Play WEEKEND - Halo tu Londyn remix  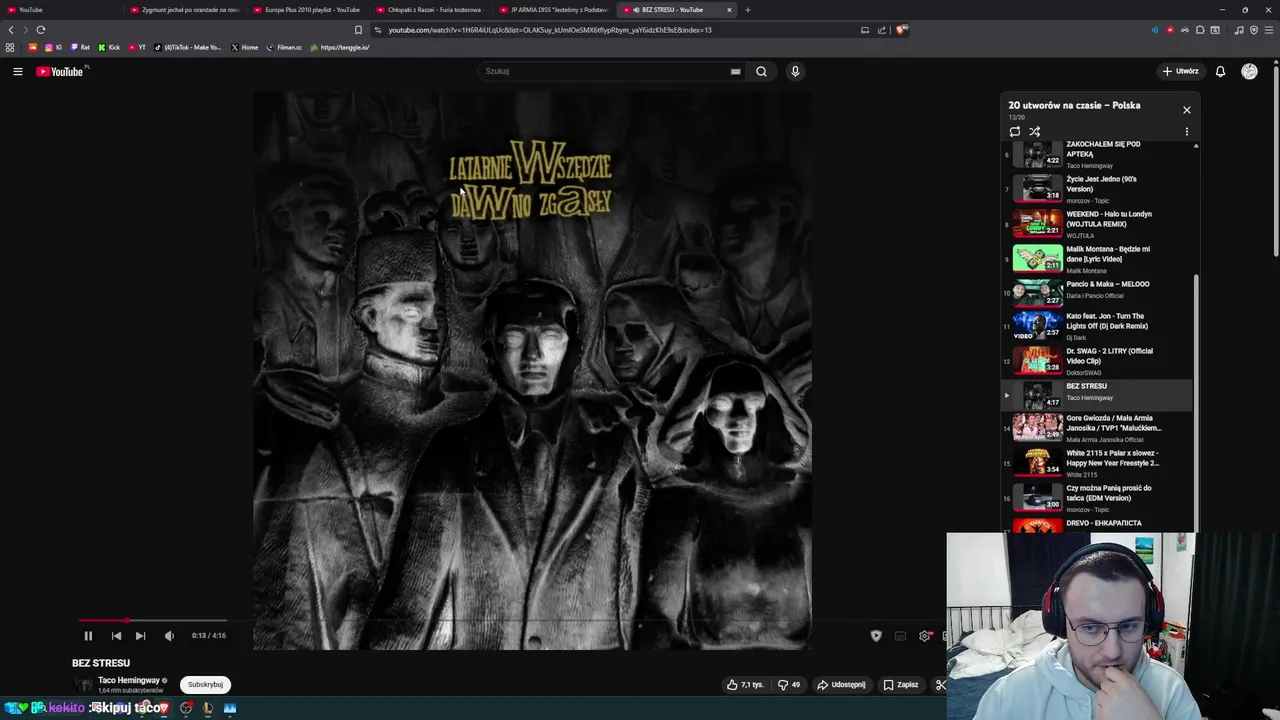[x=1098, y=224]
